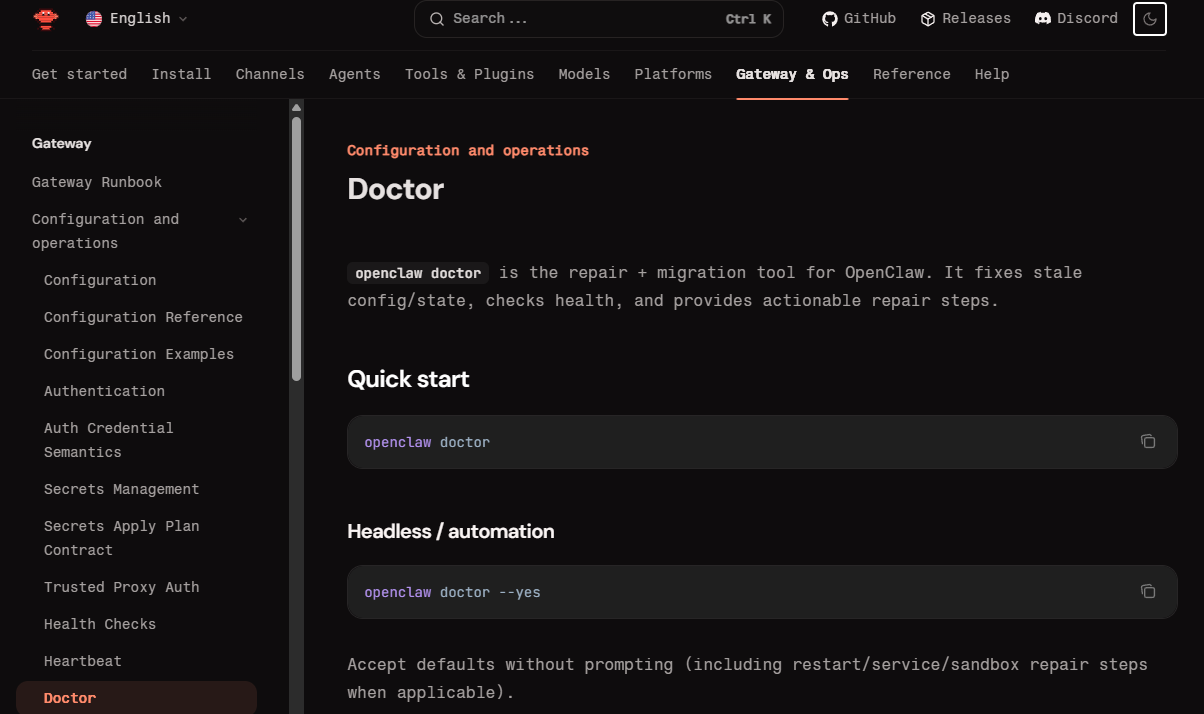The width and height of the screenshot is (1204, 714).
Task: Select the Gateway & Ops tab
Action: 792,74
